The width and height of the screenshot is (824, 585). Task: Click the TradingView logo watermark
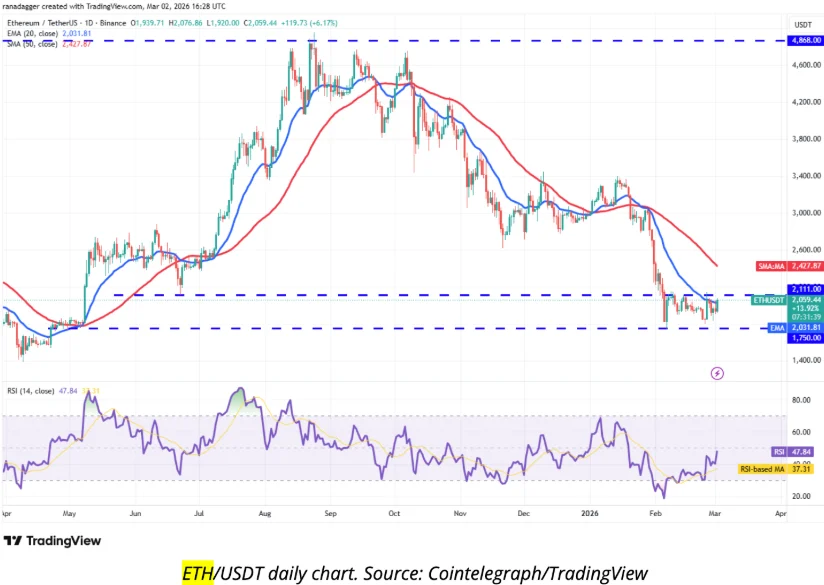pyautogui.click(x=52, y=541)
